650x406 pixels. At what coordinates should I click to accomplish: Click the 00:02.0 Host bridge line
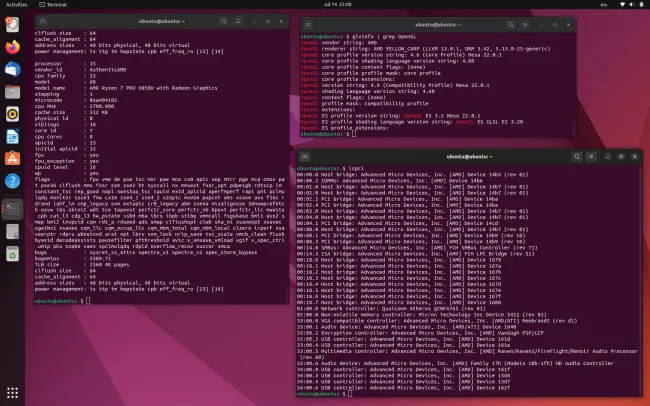tap(412, 193)
